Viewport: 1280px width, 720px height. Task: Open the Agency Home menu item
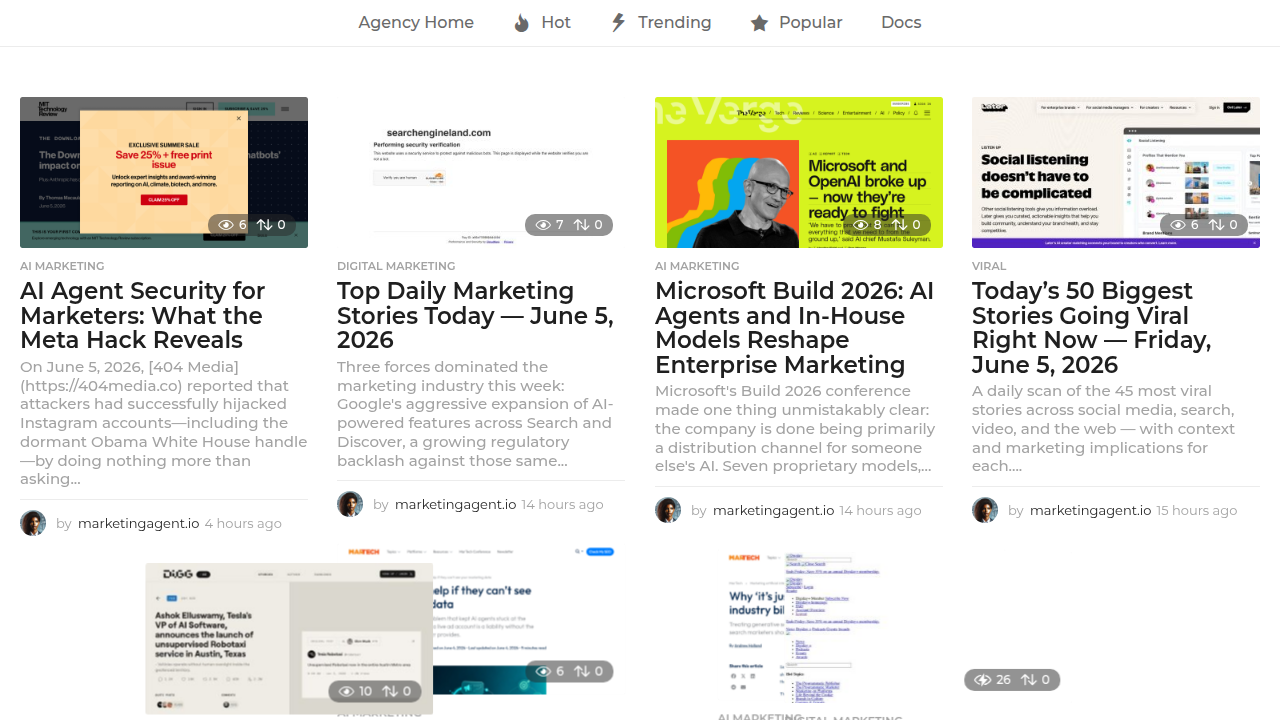(x=416, y=22)
